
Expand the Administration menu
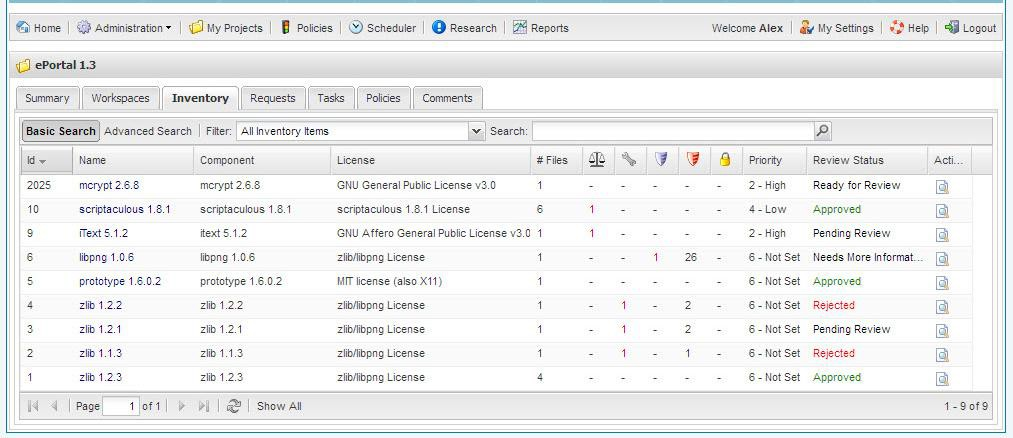tap(124, 28)
